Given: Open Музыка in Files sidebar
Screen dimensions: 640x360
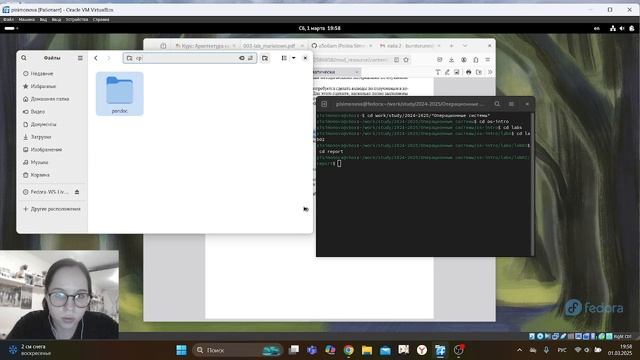Looking at the screenshot, I should 52,162.
